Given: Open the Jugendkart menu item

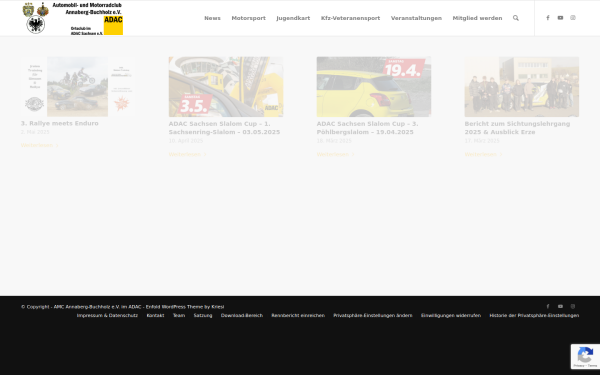Looking at the screenshot, I should click(x=293, y=18).
